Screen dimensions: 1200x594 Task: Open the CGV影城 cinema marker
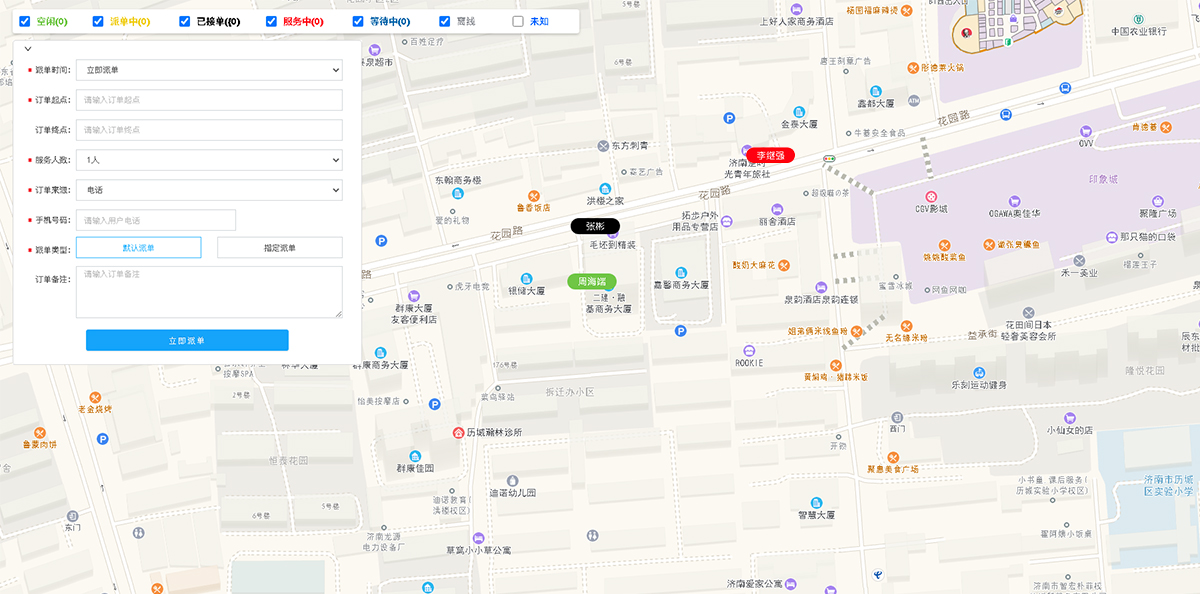[x=931, y=197]
